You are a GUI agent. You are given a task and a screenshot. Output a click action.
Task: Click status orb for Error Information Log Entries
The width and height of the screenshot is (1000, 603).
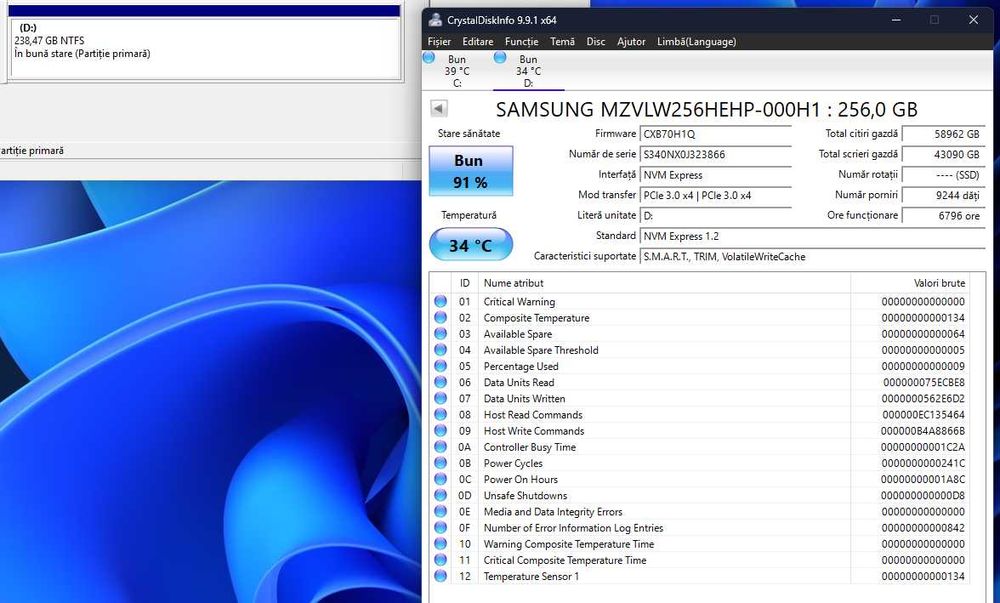click(441, 527)
